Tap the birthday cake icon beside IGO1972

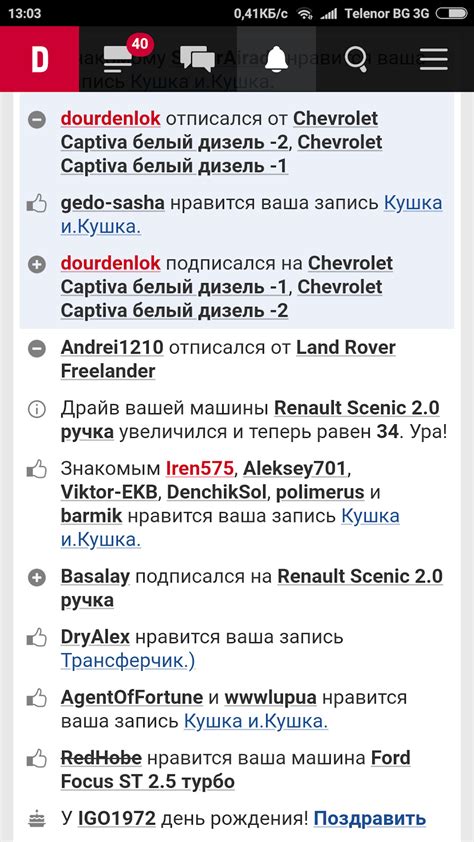[x=37, y=819]
